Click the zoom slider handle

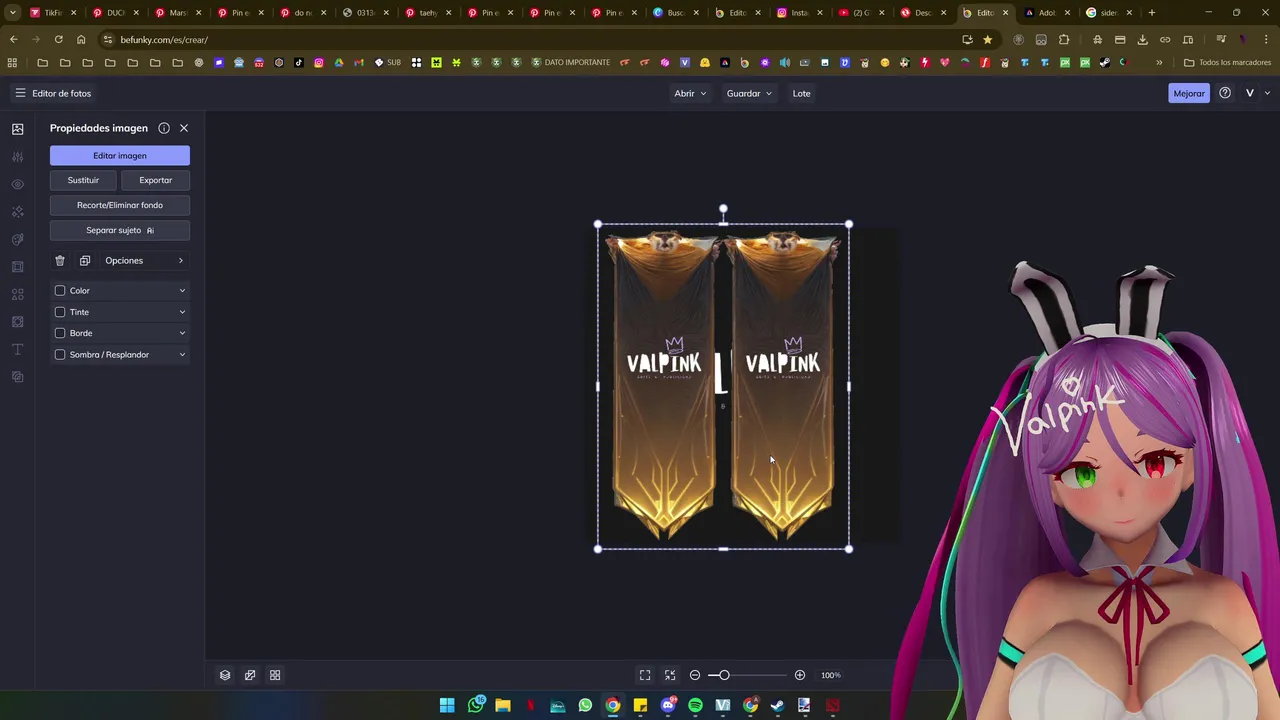point(724,675)
